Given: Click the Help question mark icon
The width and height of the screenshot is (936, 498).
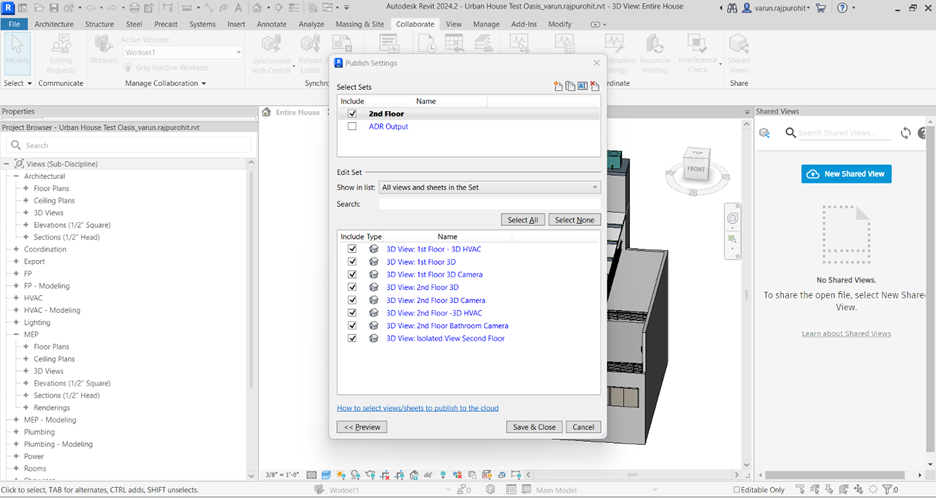Looking at the screenshot, I should coord(842,8).
